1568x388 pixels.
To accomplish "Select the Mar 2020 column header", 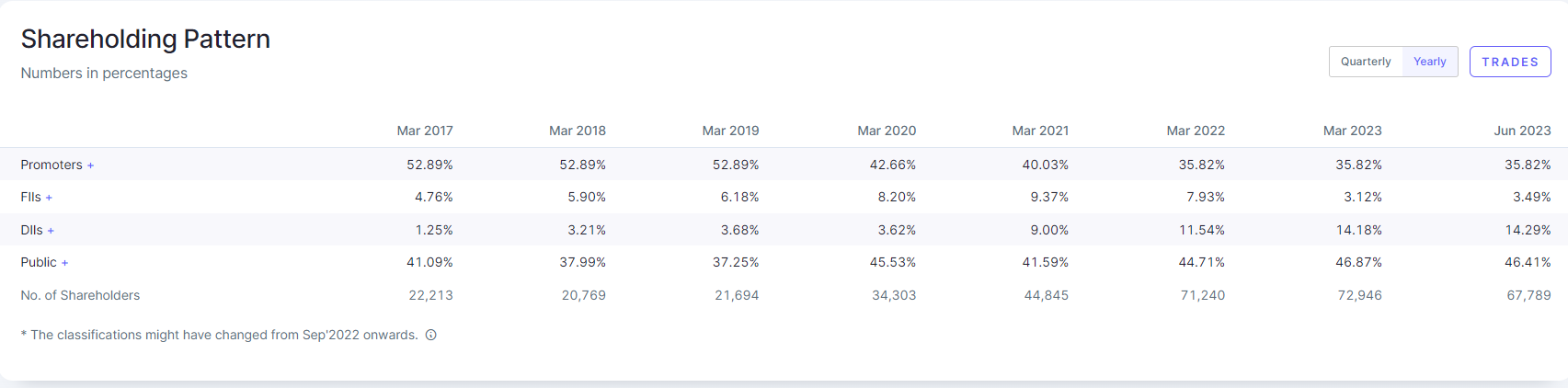I will pos(887,131).
